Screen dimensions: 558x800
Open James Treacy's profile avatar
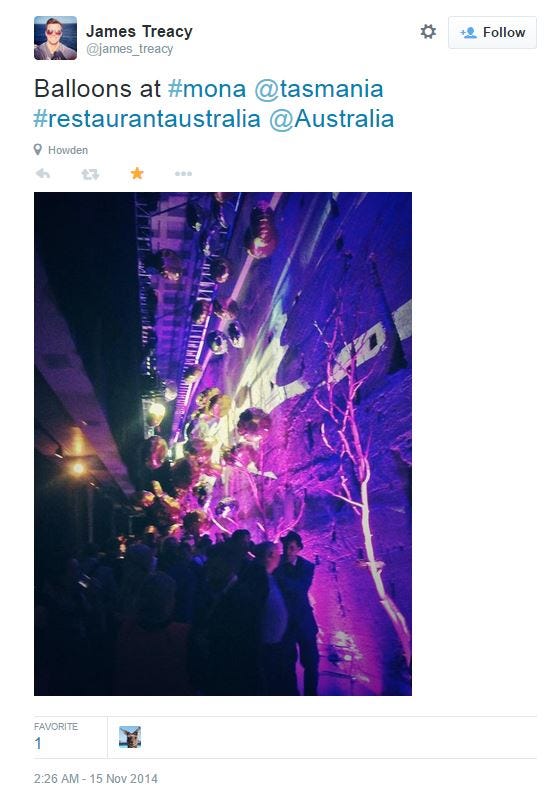click(56, 38)
